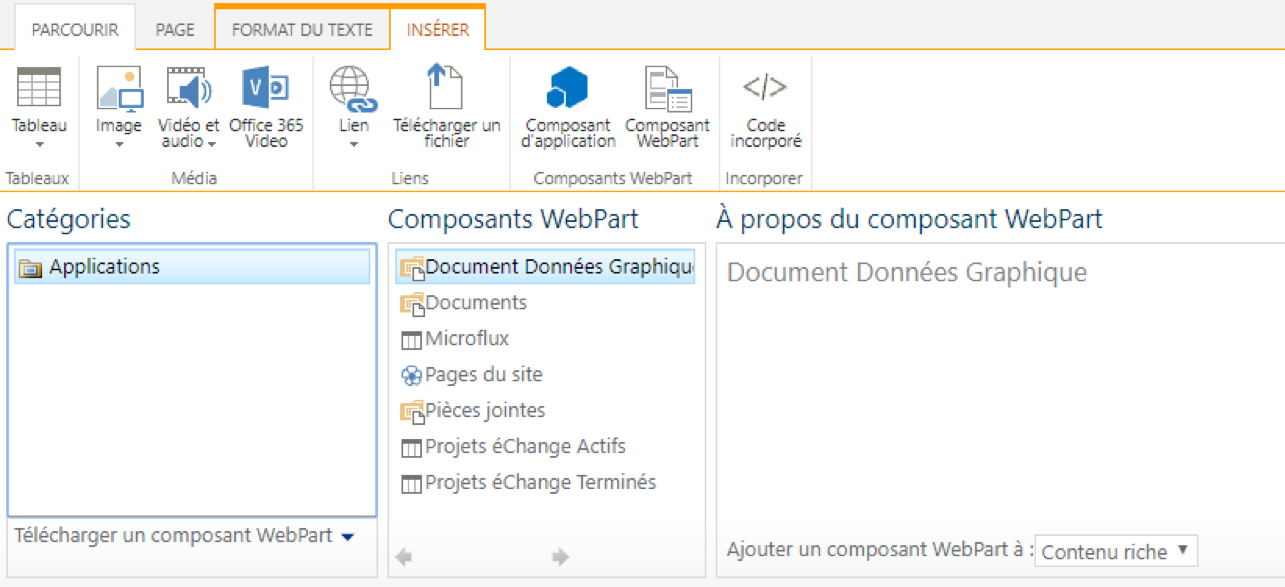Open Office 365 Video
Screen dimensions: 1285x587
click(265, 88)
